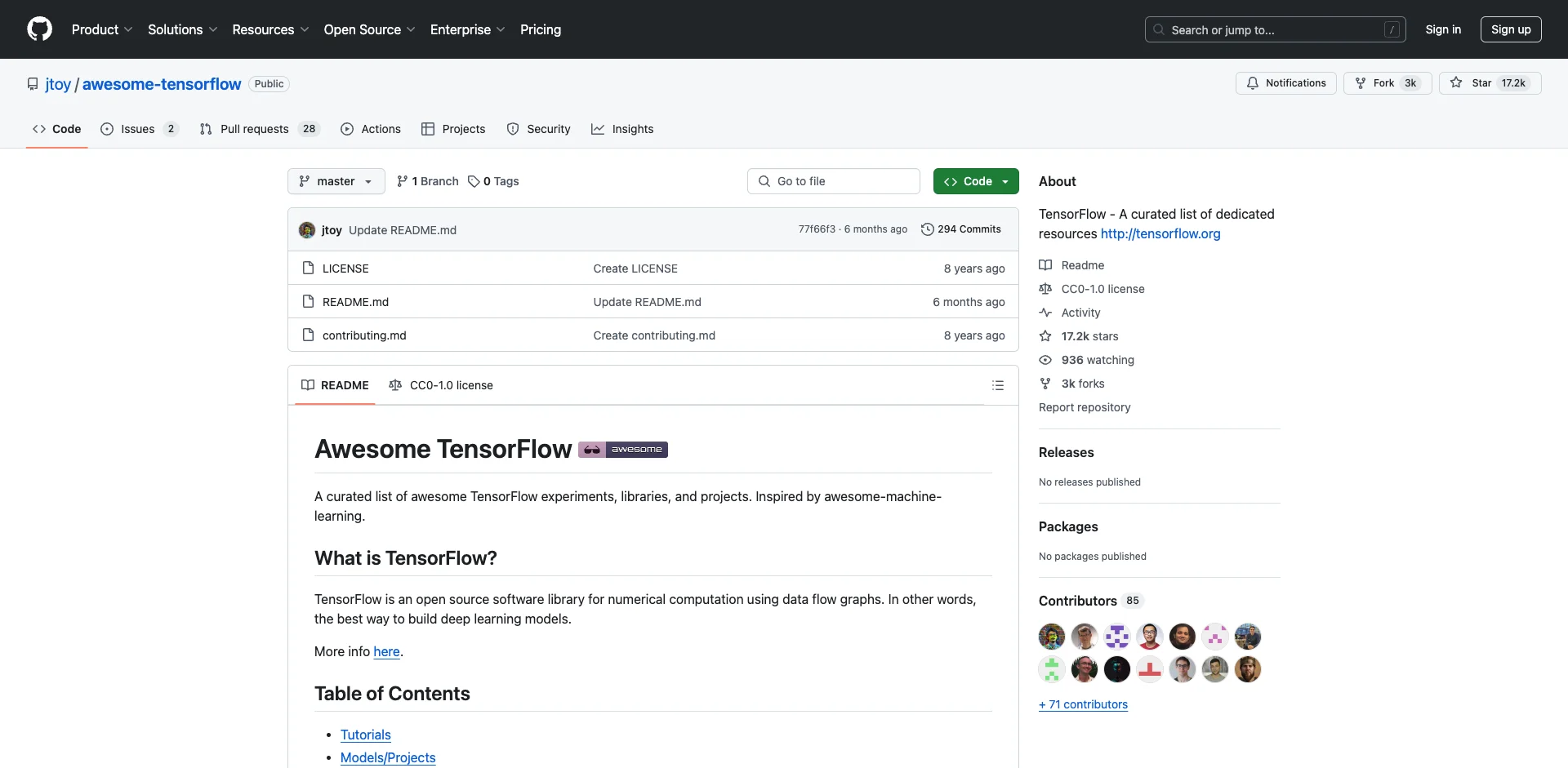Open the Update README.md commit message by jtoy
This screenshot has width=1568, height=768.
tap(403, 230)
